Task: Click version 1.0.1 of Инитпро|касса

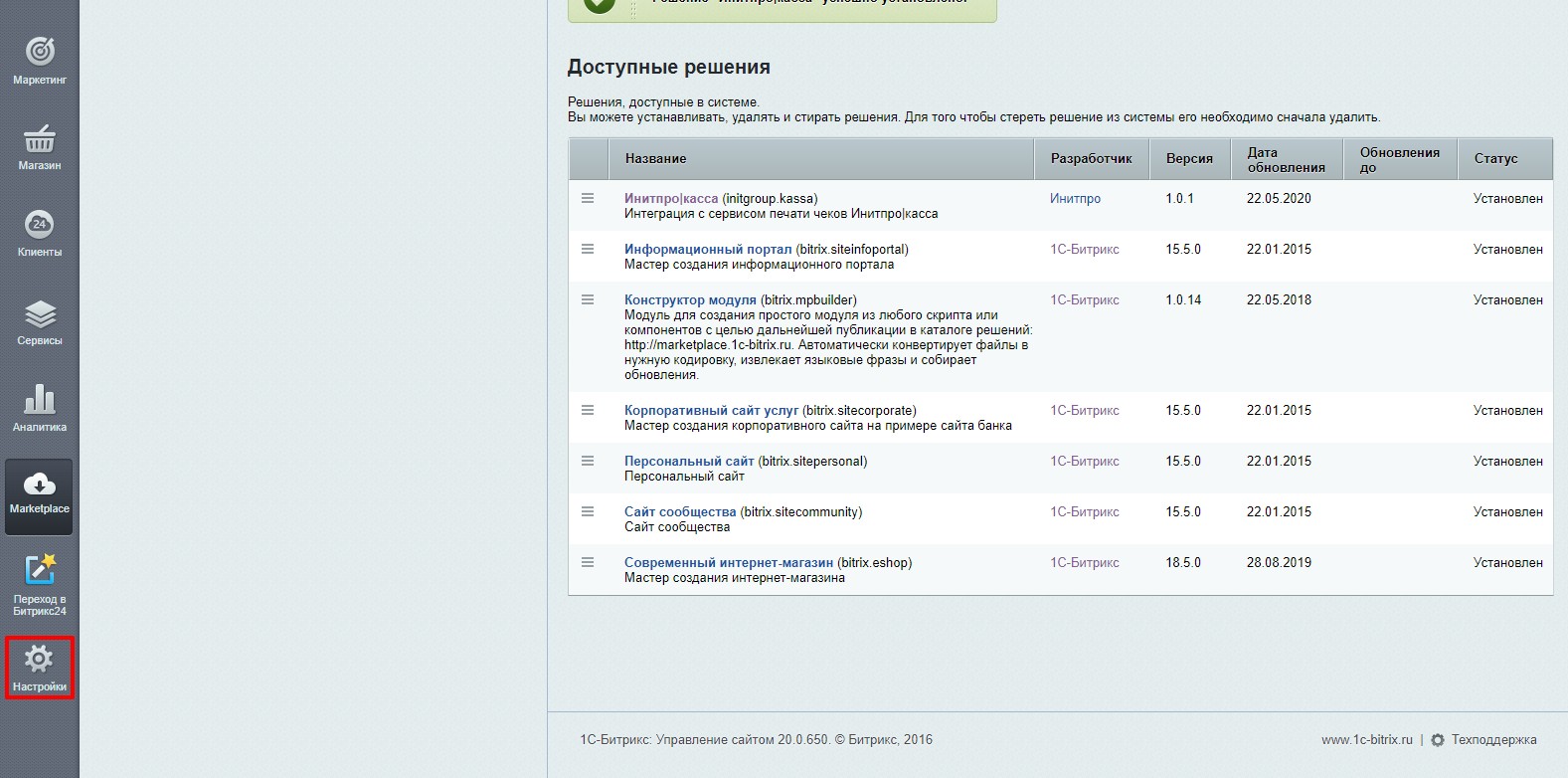Action: click(1179, 199)
